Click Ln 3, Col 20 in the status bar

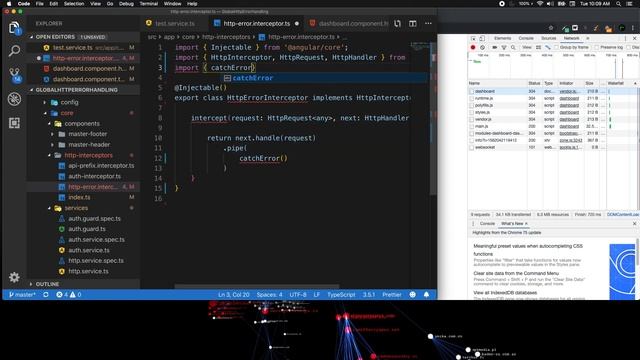click(x=233, y=294)
